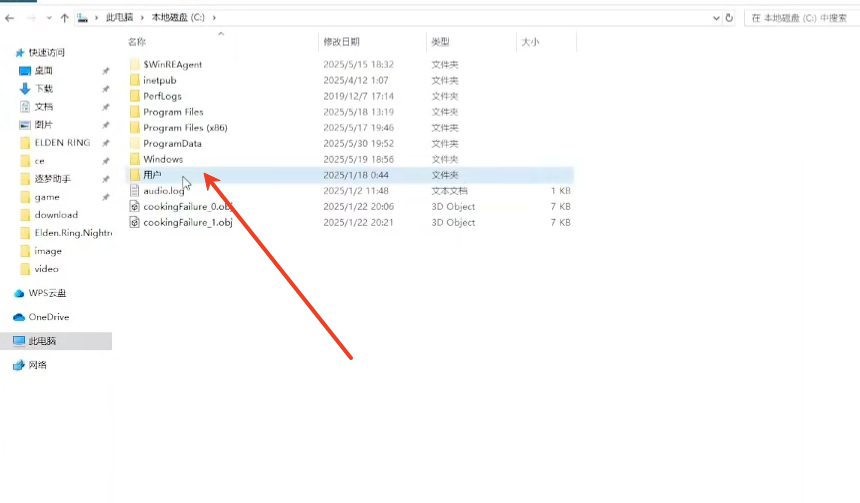Select the Program Files (x86) folder
Viewport: 860px width, 503px height.
click(x=186, y=128)
